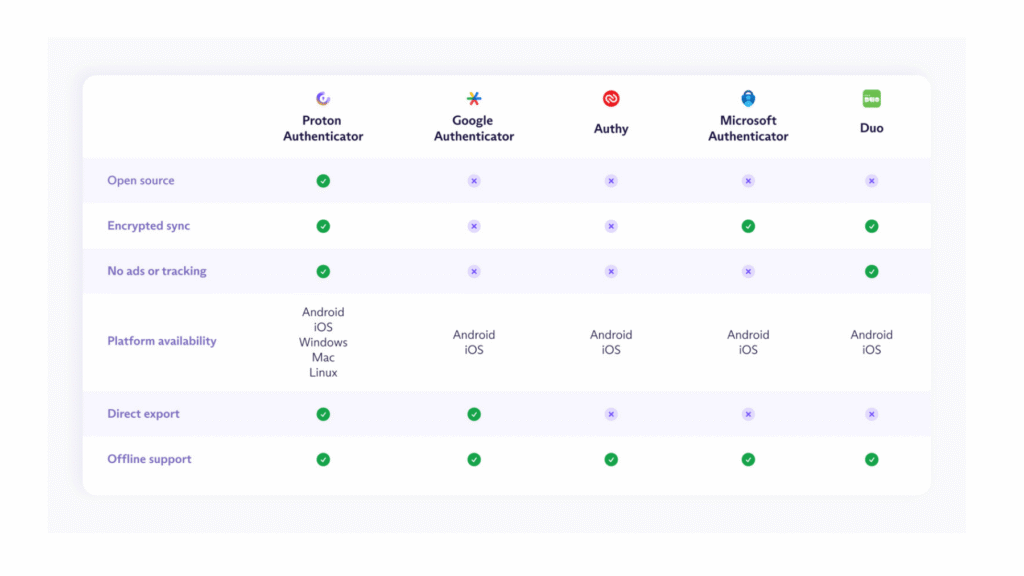The image size is (1024, 576).
Task: Click Authy's Open source cross icon
Action: pos(611,181)
